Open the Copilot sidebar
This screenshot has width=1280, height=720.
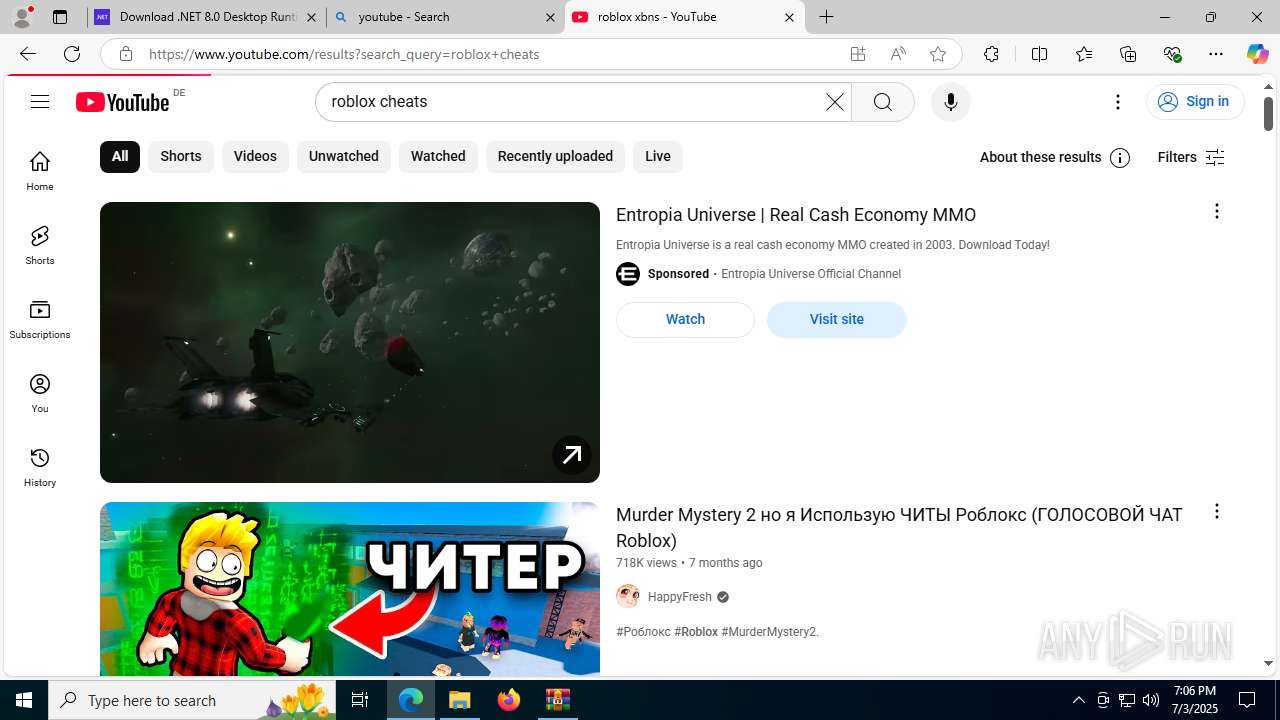click(x=1257, y=54)
